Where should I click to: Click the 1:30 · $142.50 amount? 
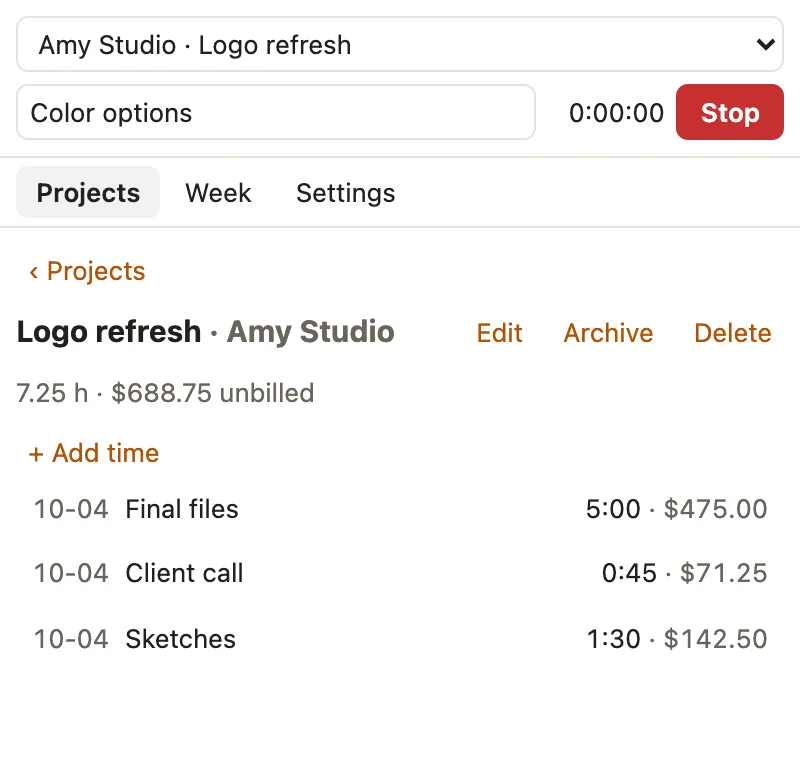click(x=677, y=639)
